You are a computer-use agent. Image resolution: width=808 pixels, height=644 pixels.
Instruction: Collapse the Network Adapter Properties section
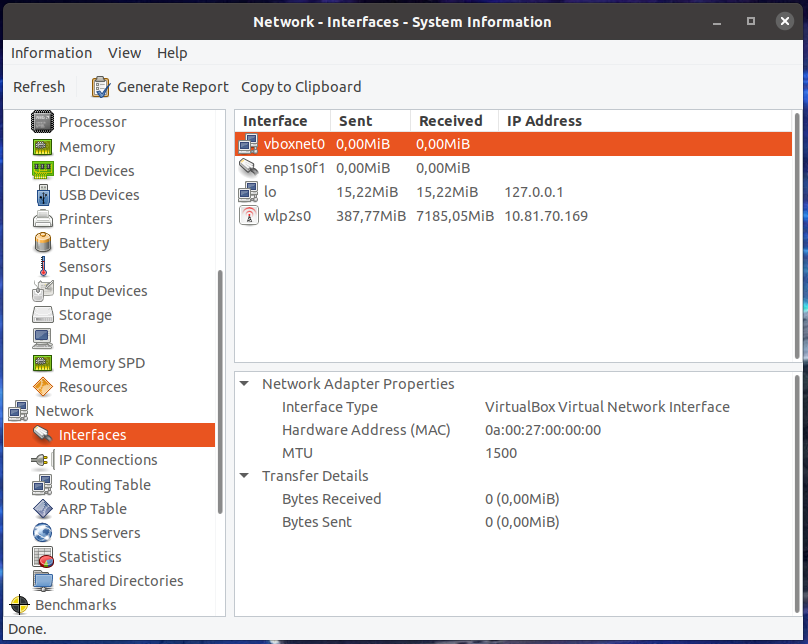pos(245,384)
